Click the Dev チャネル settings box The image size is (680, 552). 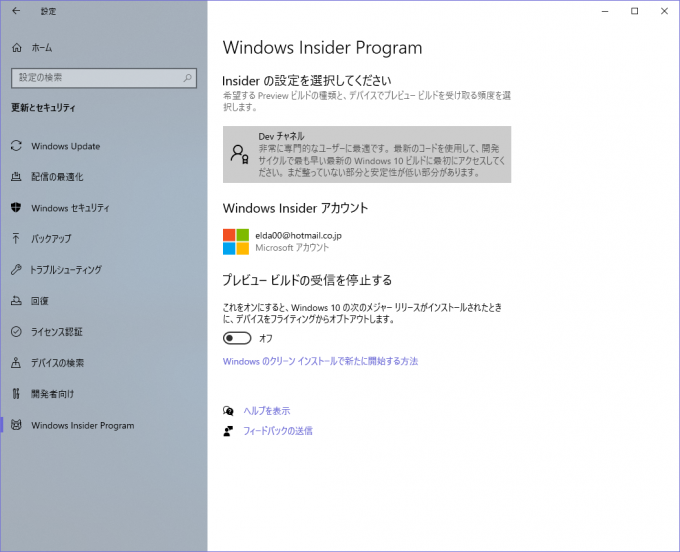tap(367, 154)
